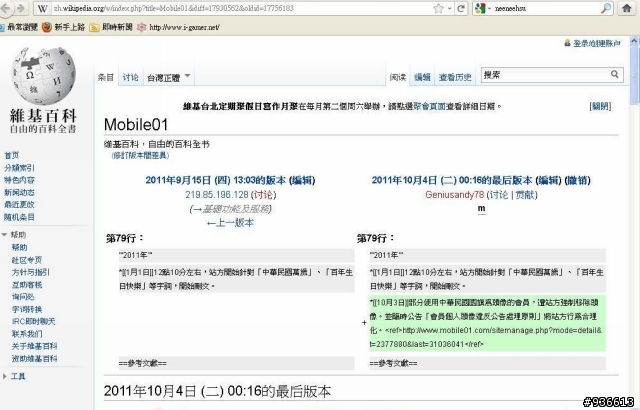Go to the browser home page icon

pyautogui.click(x=627, y=8)
